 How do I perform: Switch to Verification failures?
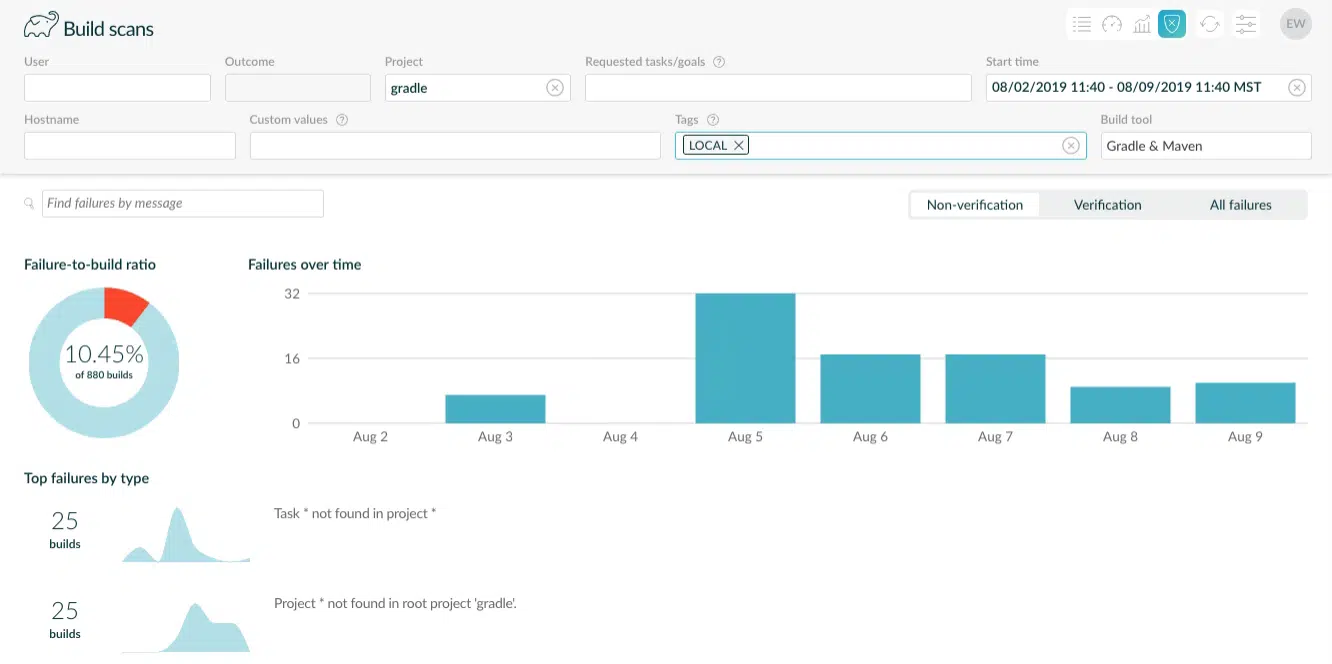point(1107,205)
